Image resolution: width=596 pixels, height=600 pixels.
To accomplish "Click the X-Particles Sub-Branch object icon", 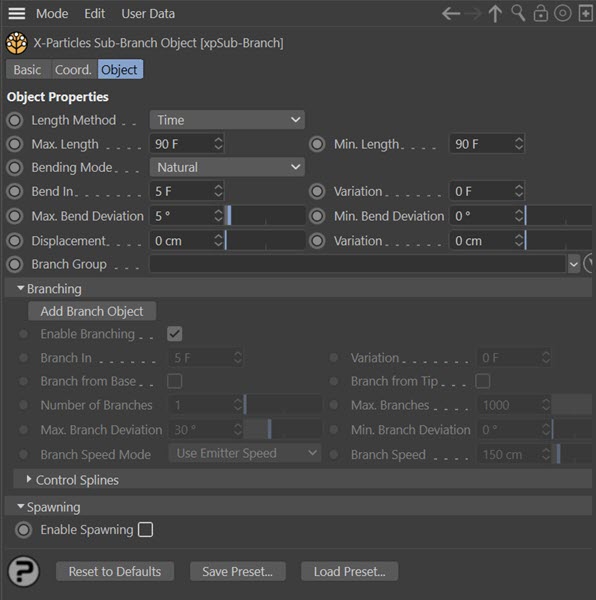I will click(16, 43).
